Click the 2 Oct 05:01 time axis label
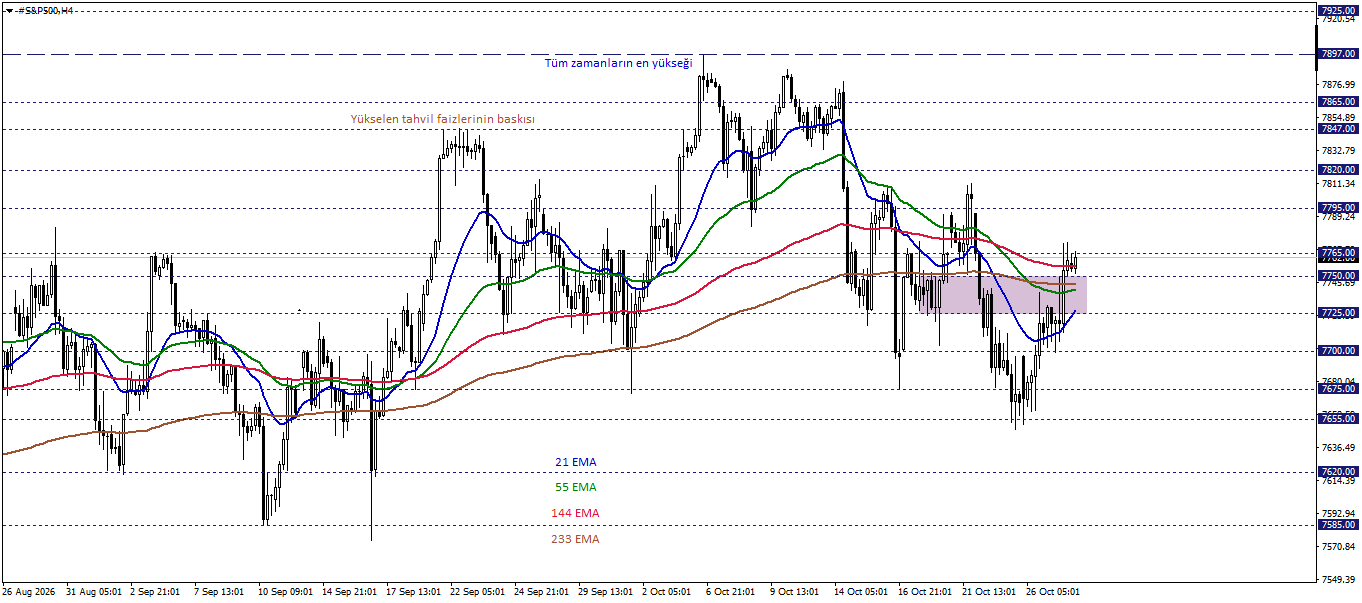The height and width of the screenshot is (603, 1362). coord(667,592)
